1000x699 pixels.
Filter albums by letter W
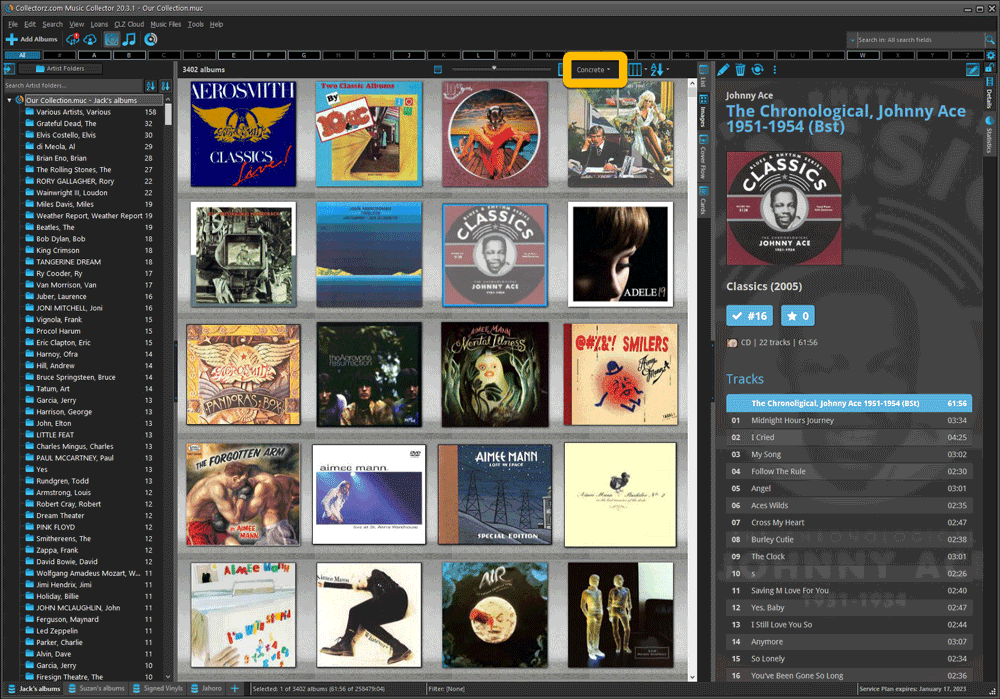[x=862, y=55]
